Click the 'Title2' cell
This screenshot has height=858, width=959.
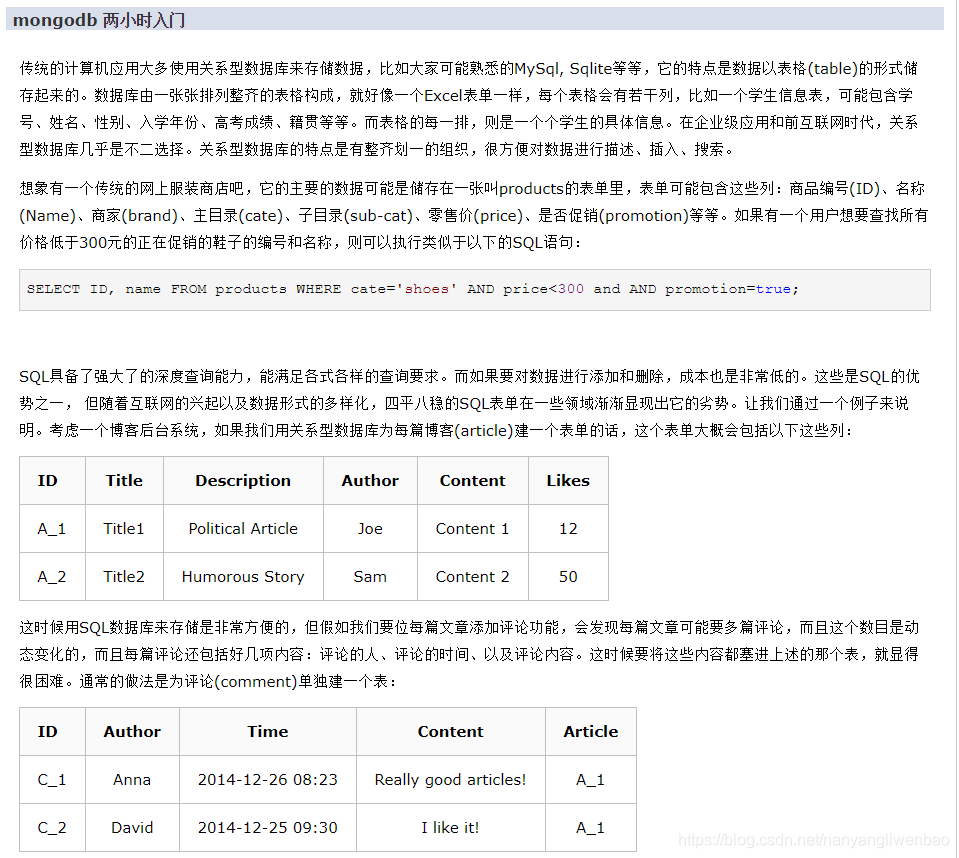click(x=124, y=577)
